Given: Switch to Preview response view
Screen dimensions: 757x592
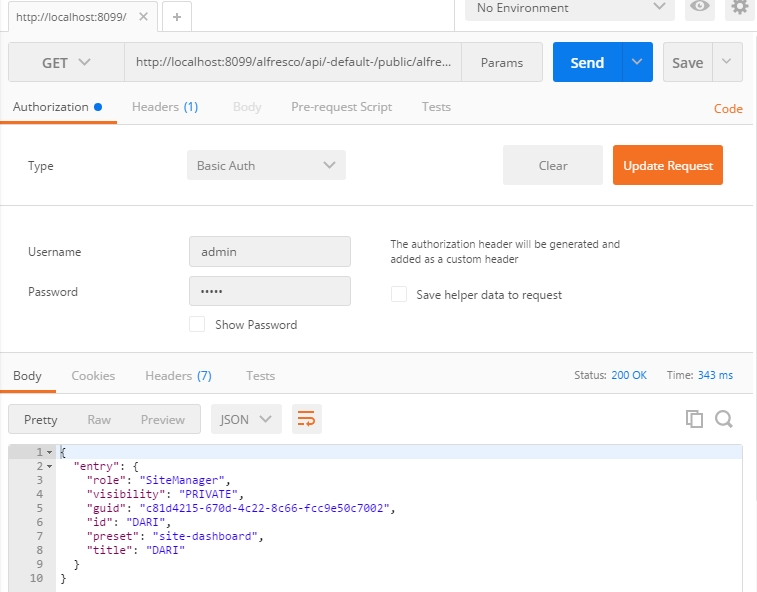Looking at the screenshot, I should click(x=163, y=420).
